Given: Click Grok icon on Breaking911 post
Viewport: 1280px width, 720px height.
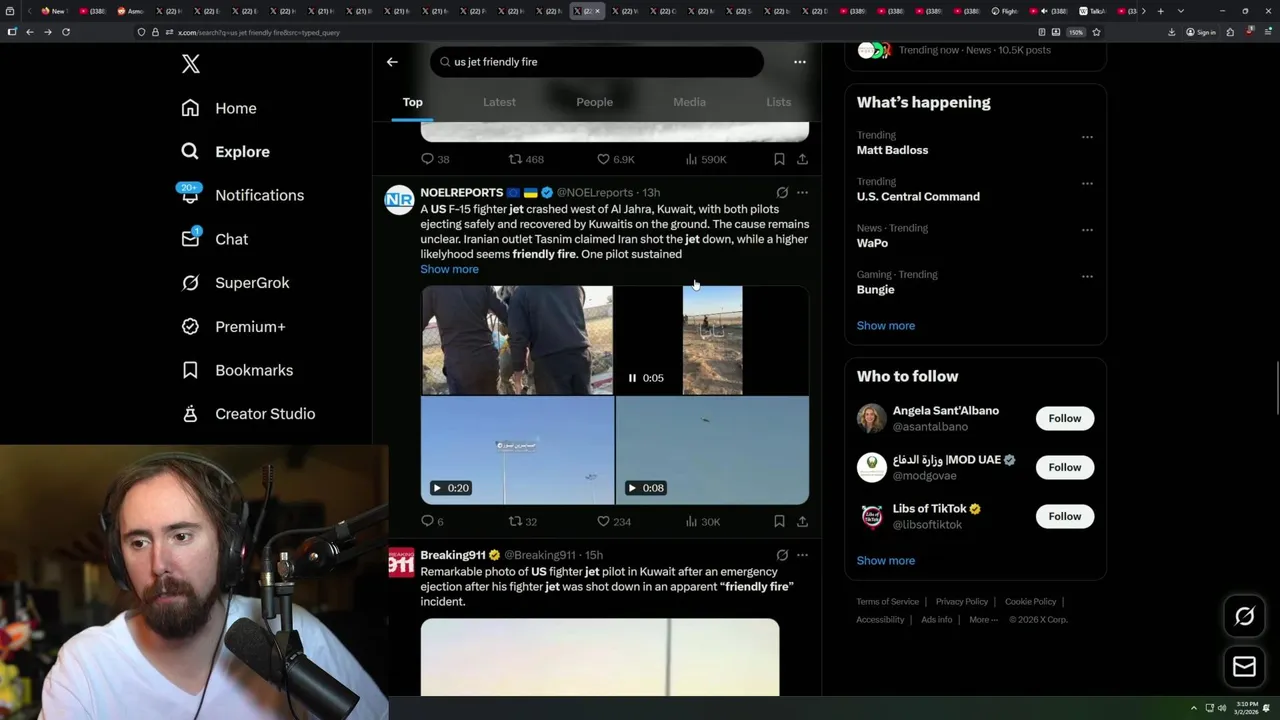Looking at the screenshot, I should point(782,555).
